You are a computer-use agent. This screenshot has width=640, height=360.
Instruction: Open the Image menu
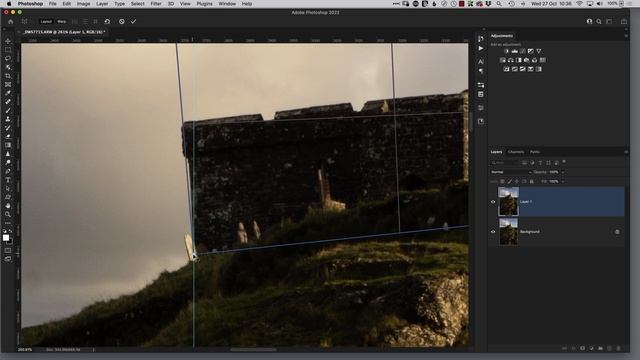click(x=83, y=4)
